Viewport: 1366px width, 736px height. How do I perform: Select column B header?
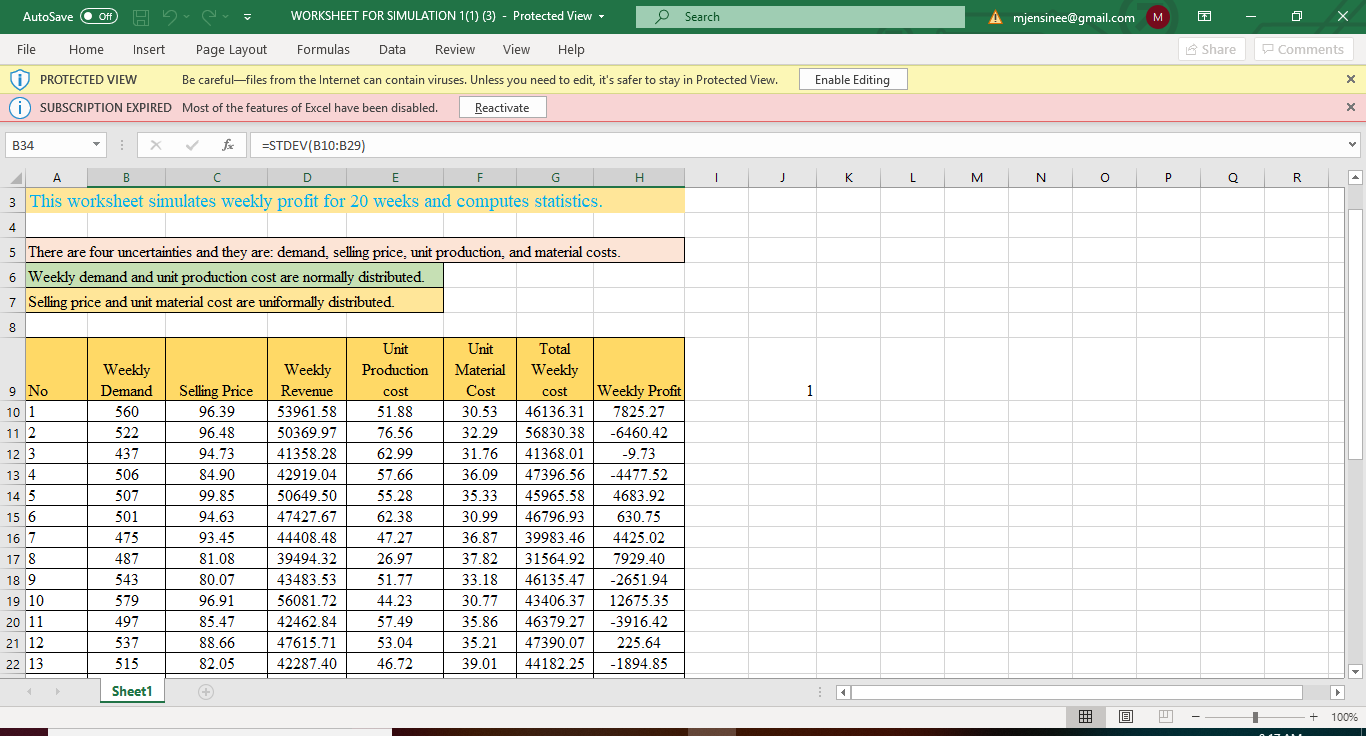pos(126,178)
